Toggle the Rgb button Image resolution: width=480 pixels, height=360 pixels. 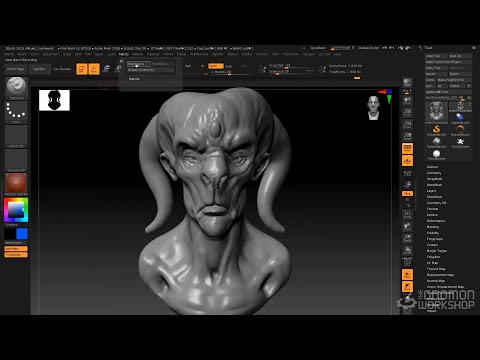(x=188, y=66)
